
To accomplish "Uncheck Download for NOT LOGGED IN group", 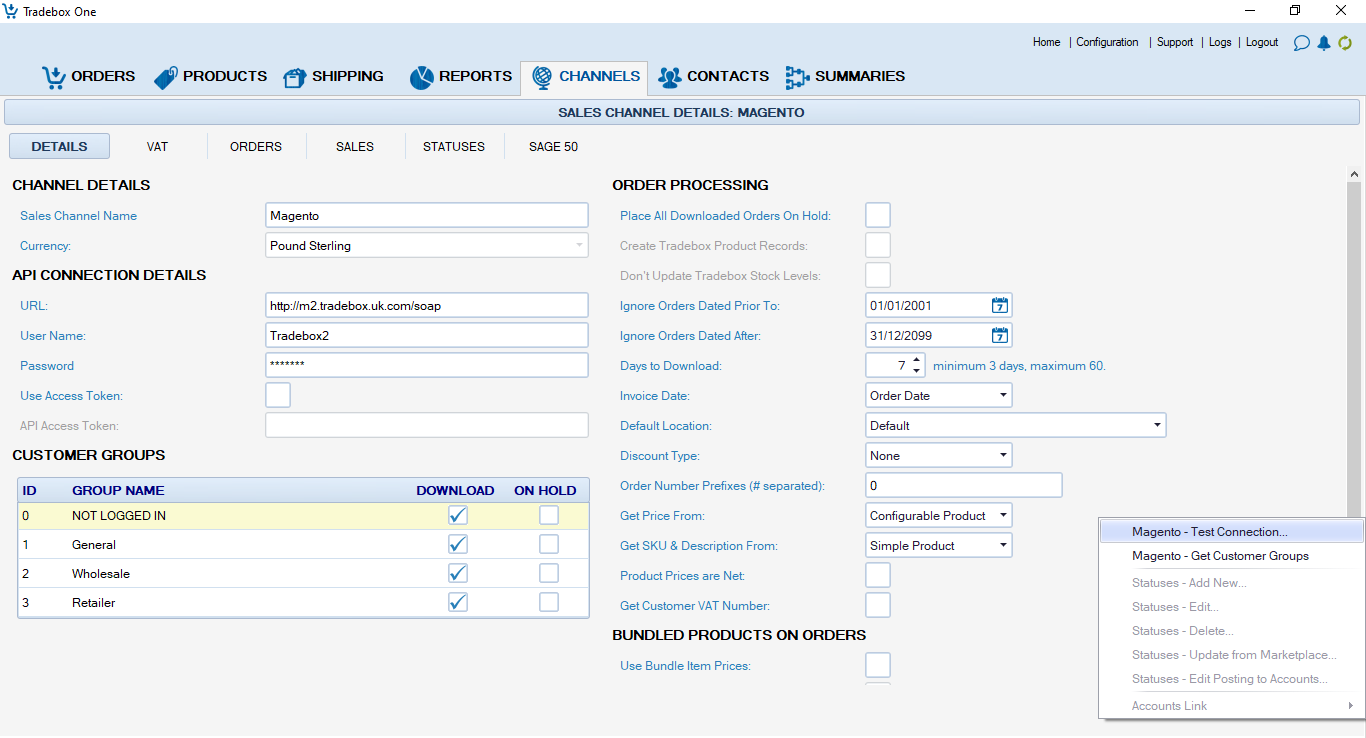I will coord(458,515).
